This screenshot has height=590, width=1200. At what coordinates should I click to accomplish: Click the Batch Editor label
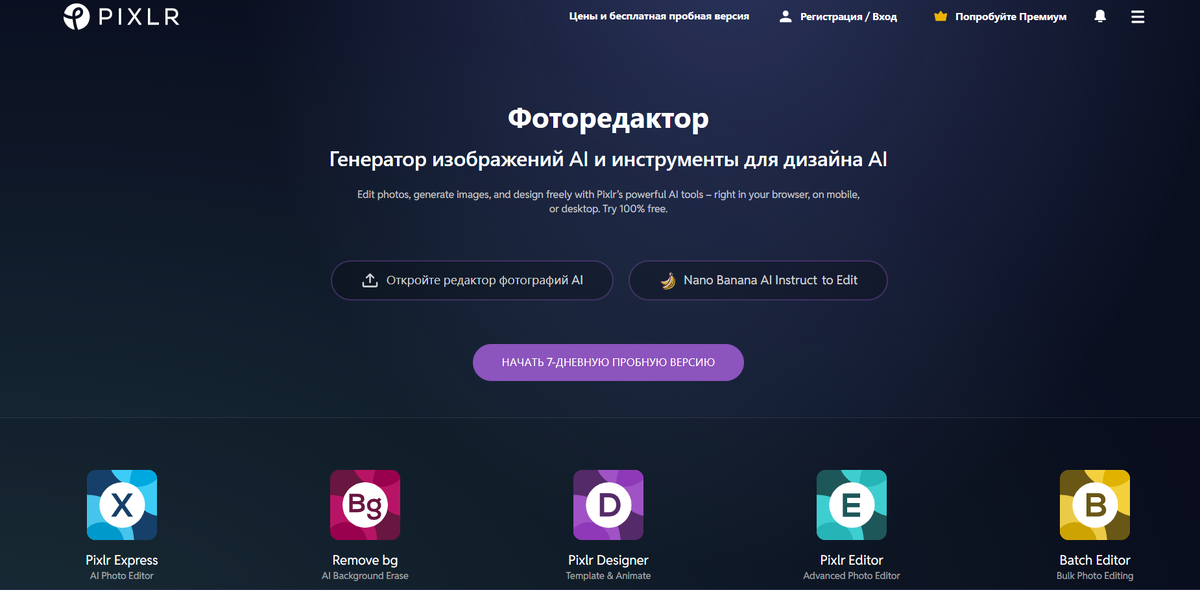click(x=1095, y=560)
